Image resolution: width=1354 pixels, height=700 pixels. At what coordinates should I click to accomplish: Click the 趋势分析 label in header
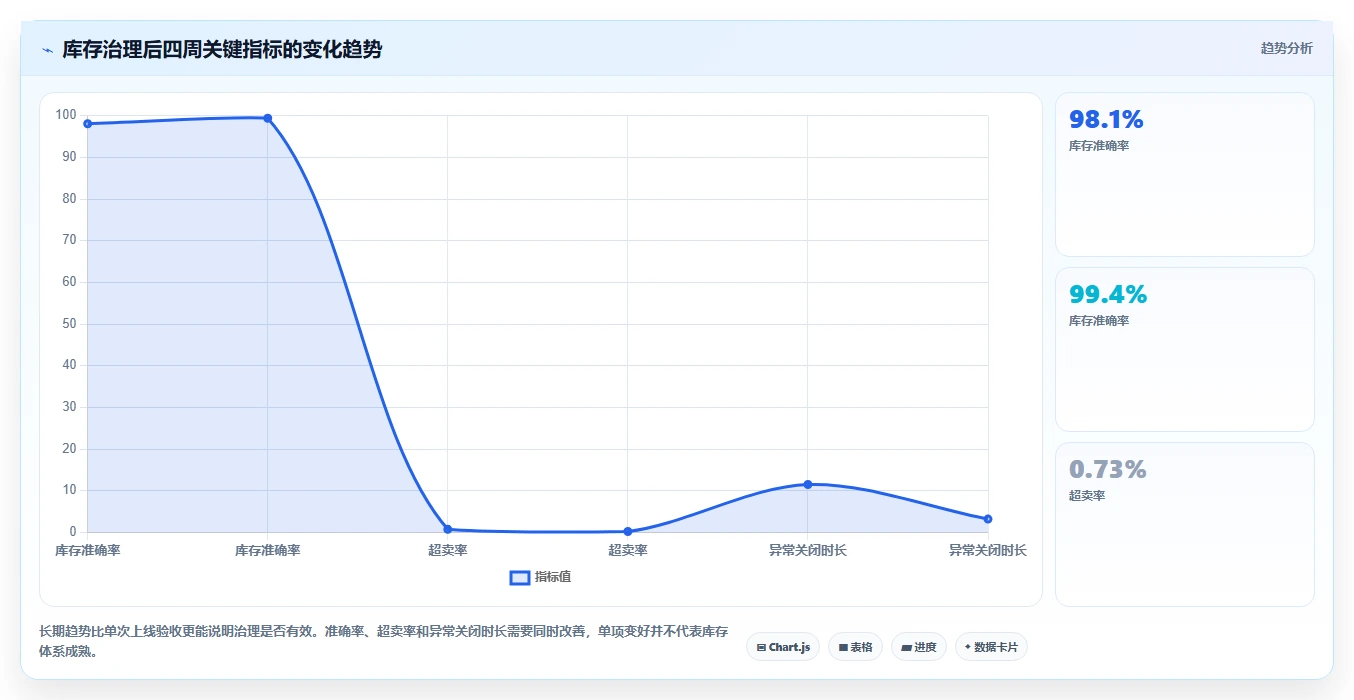pos(1286,48)
